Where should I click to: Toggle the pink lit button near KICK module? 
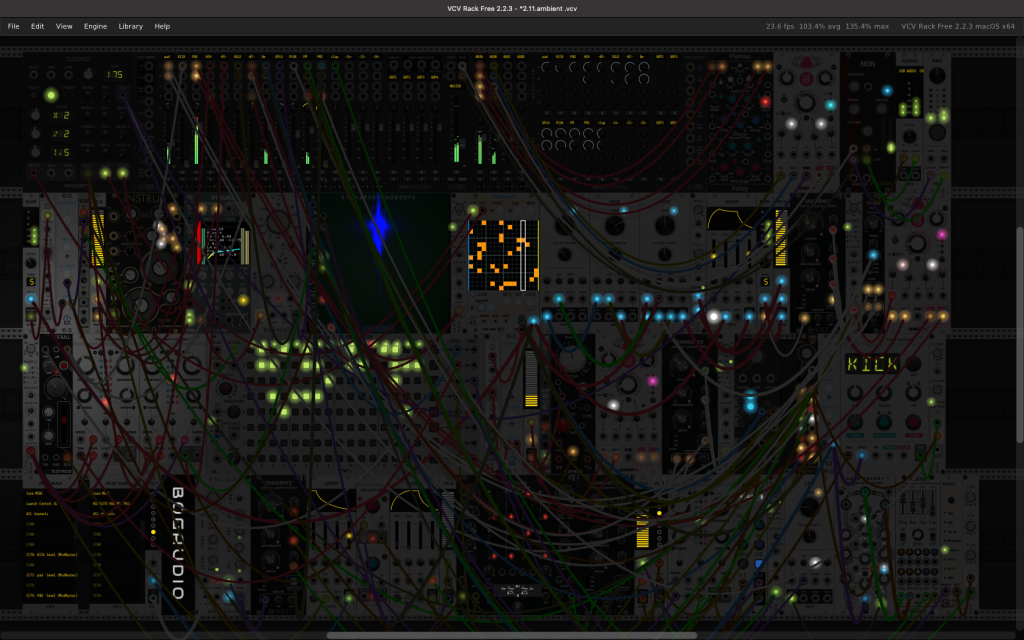942,234
